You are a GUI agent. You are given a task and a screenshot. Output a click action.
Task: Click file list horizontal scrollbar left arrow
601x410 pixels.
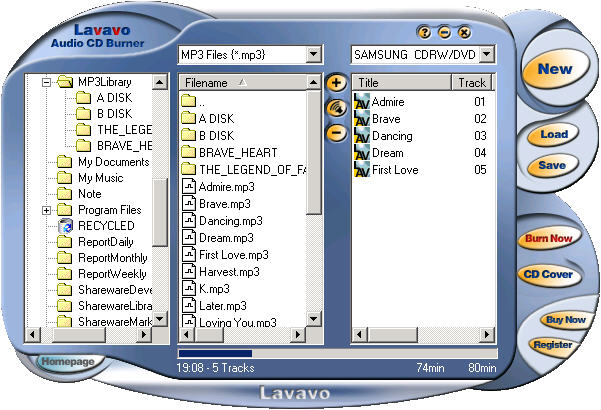coord(187,335)
